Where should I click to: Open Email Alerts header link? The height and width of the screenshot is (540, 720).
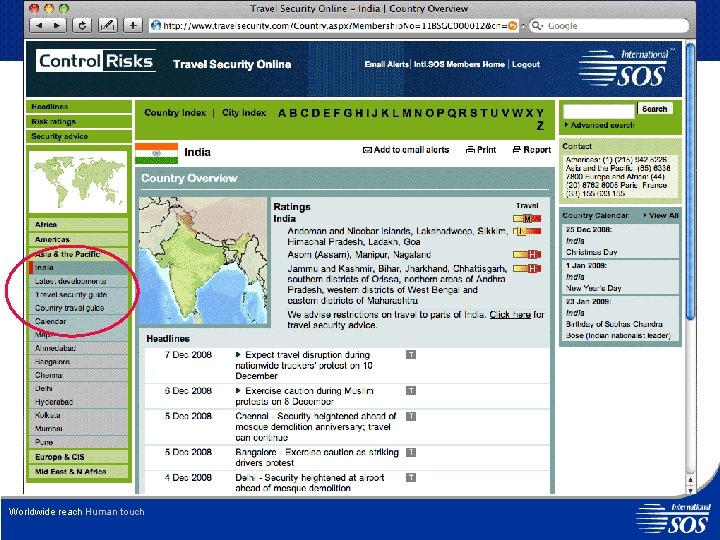tap(386, 64)
